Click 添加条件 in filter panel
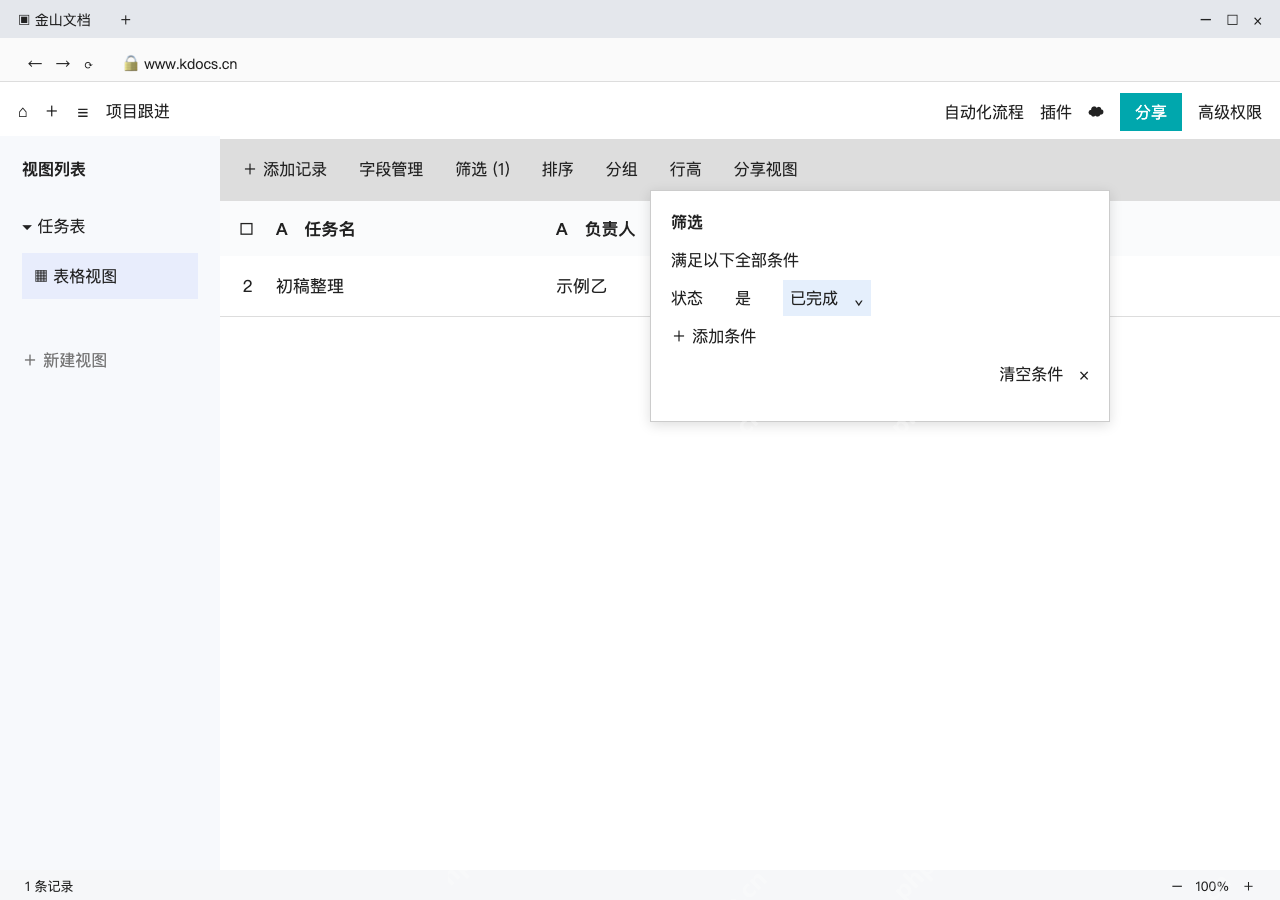Image resolution: width=1280 pixels, height=900 pixels. coord(714,336)
